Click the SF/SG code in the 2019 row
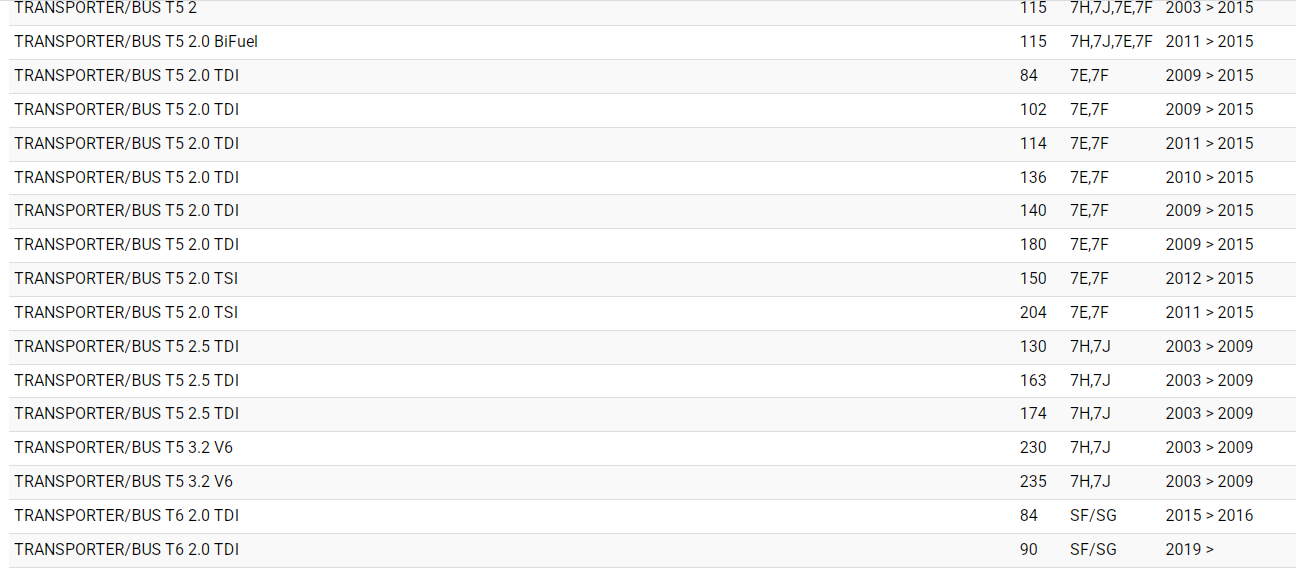1296x568 pixels. [x=1093, y=550]
